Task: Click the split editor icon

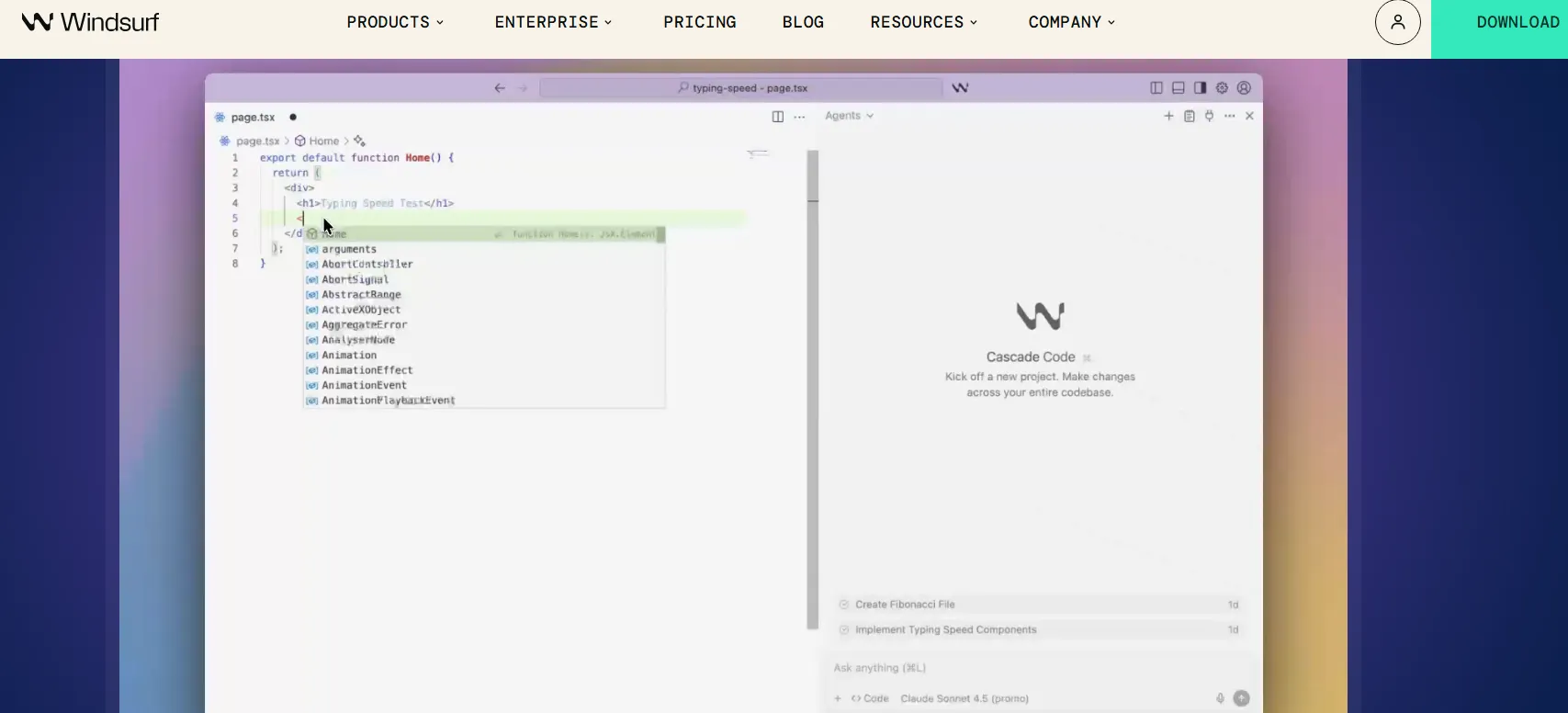Action: tap(778, 117)
